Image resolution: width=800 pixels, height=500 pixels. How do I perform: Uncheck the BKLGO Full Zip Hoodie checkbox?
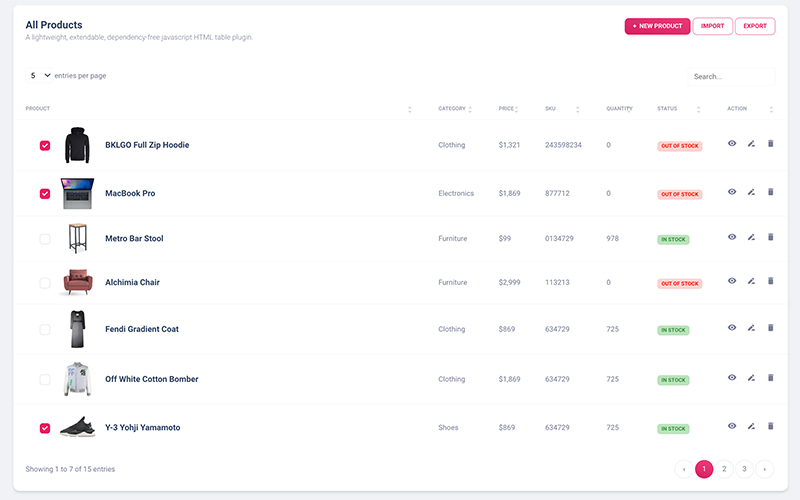coord(45,145)
